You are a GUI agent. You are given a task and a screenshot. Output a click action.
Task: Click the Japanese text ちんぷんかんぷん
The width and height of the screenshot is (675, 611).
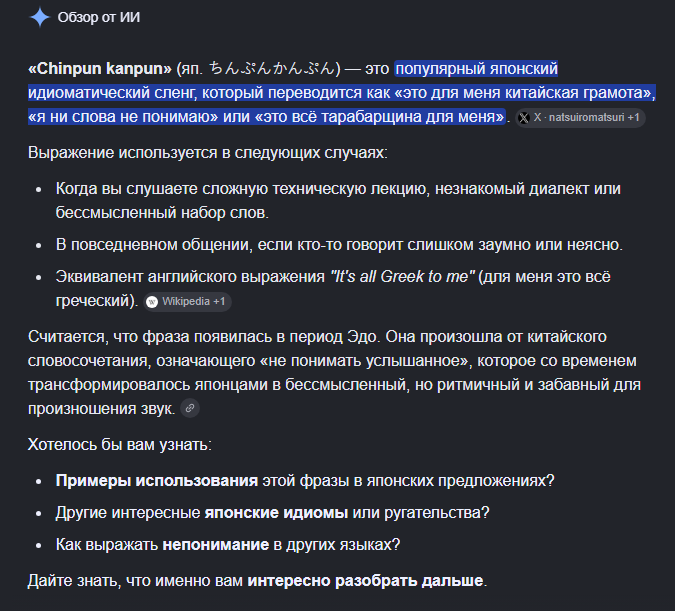click(x=272, y=68)
